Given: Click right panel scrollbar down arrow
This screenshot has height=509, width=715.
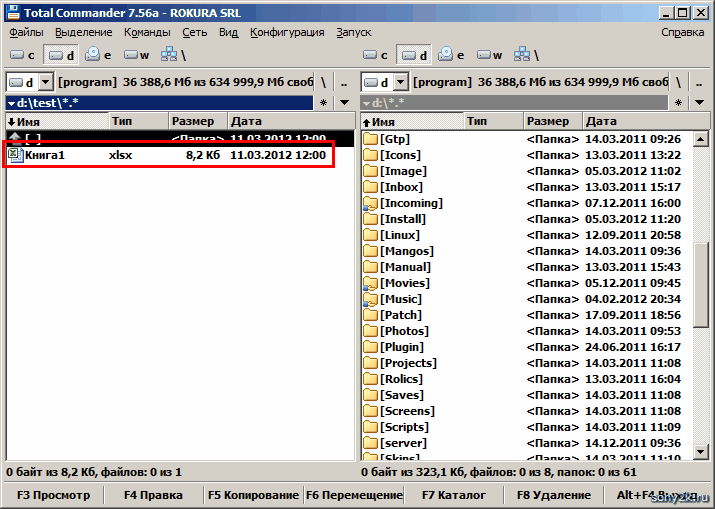Looking at the screenshot, I should tap(700, 452).
